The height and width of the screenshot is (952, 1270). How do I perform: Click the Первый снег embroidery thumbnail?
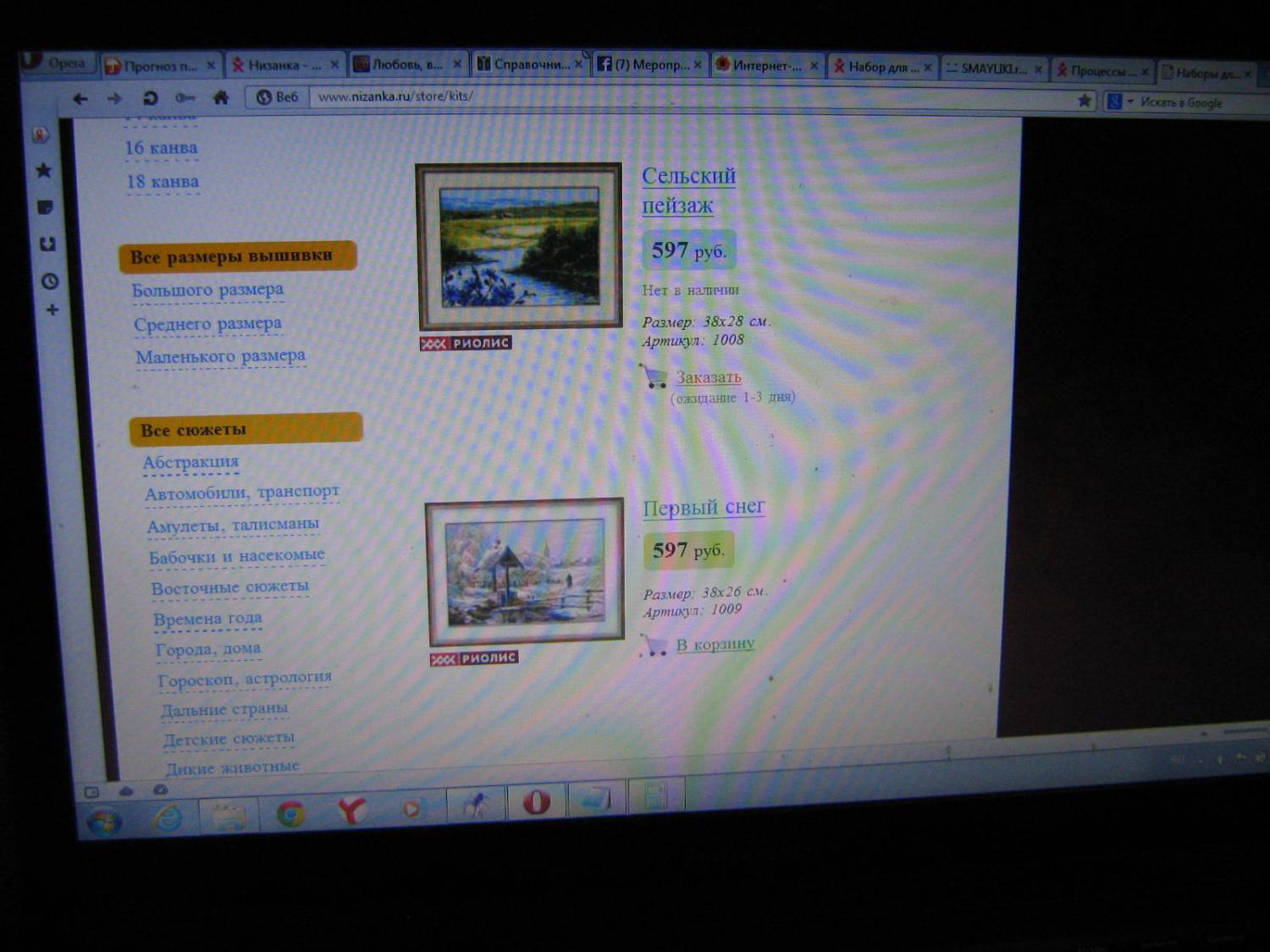point(524,573)
